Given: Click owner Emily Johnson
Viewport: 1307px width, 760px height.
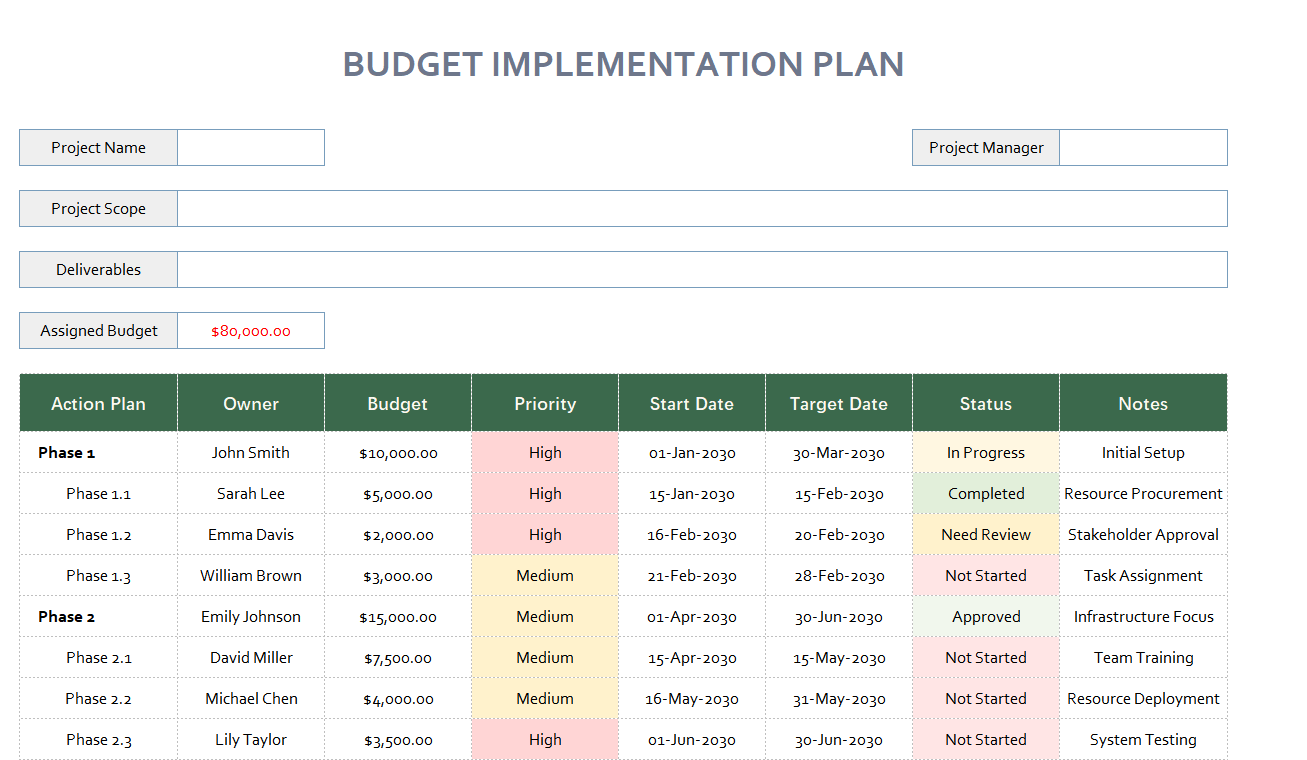Looking at the screenshot, I should (x=251, y=616).
